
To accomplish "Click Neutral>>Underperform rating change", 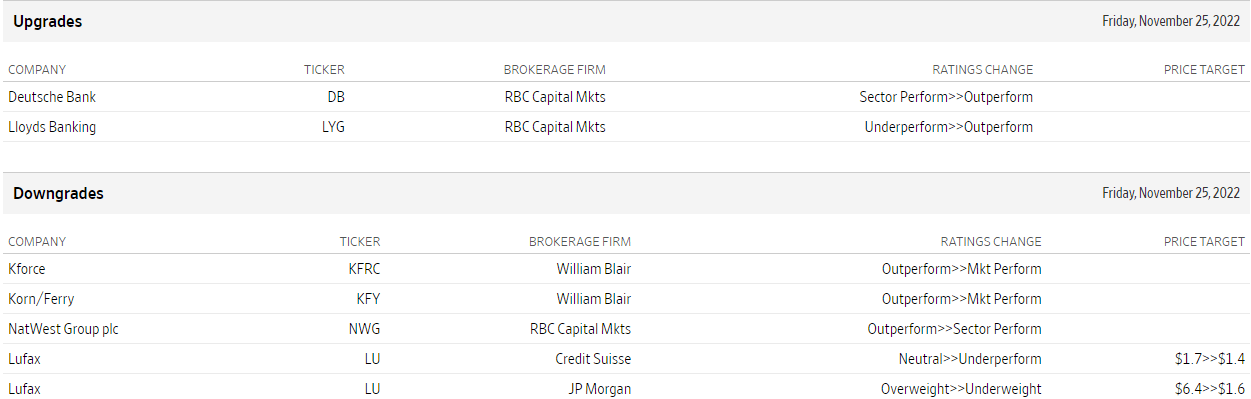I will click(x=970, y=359).
